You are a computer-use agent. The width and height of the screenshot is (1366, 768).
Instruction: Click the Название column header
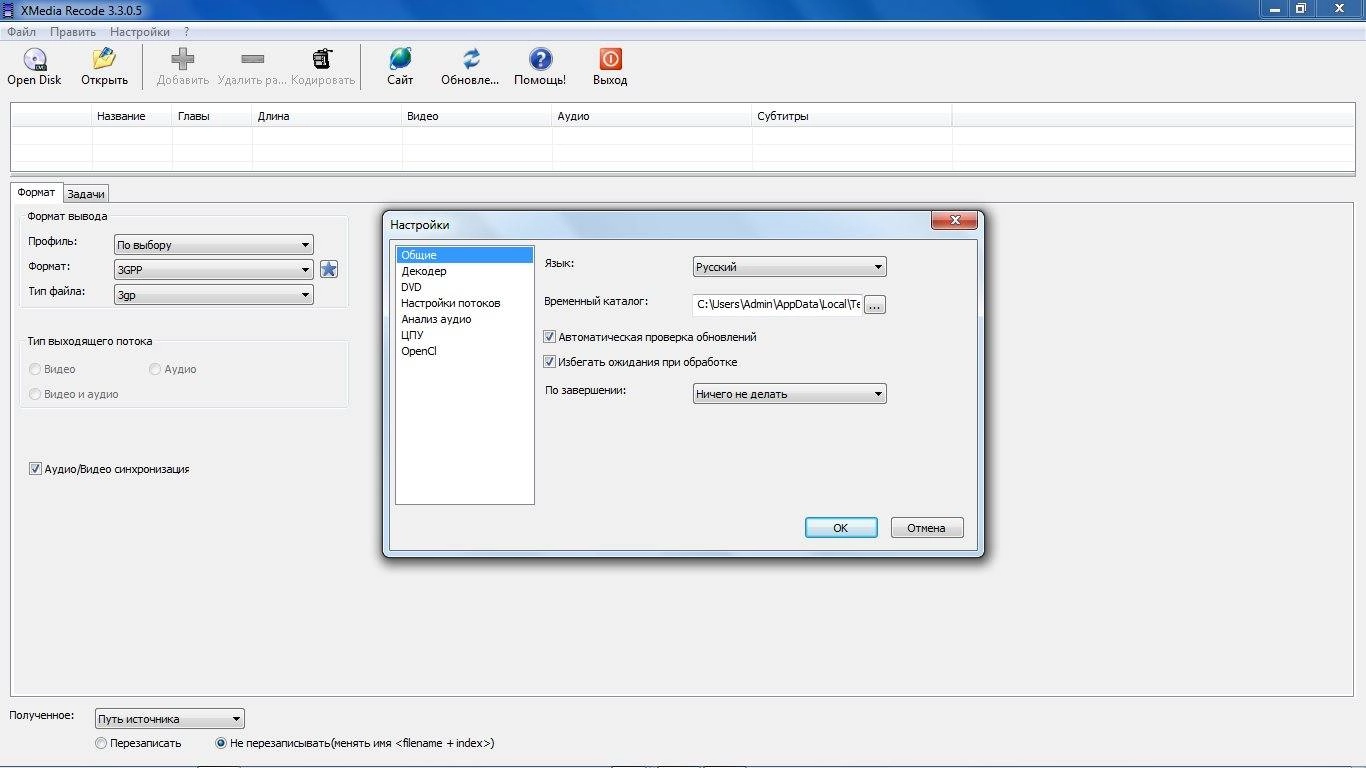coord(132,116)
